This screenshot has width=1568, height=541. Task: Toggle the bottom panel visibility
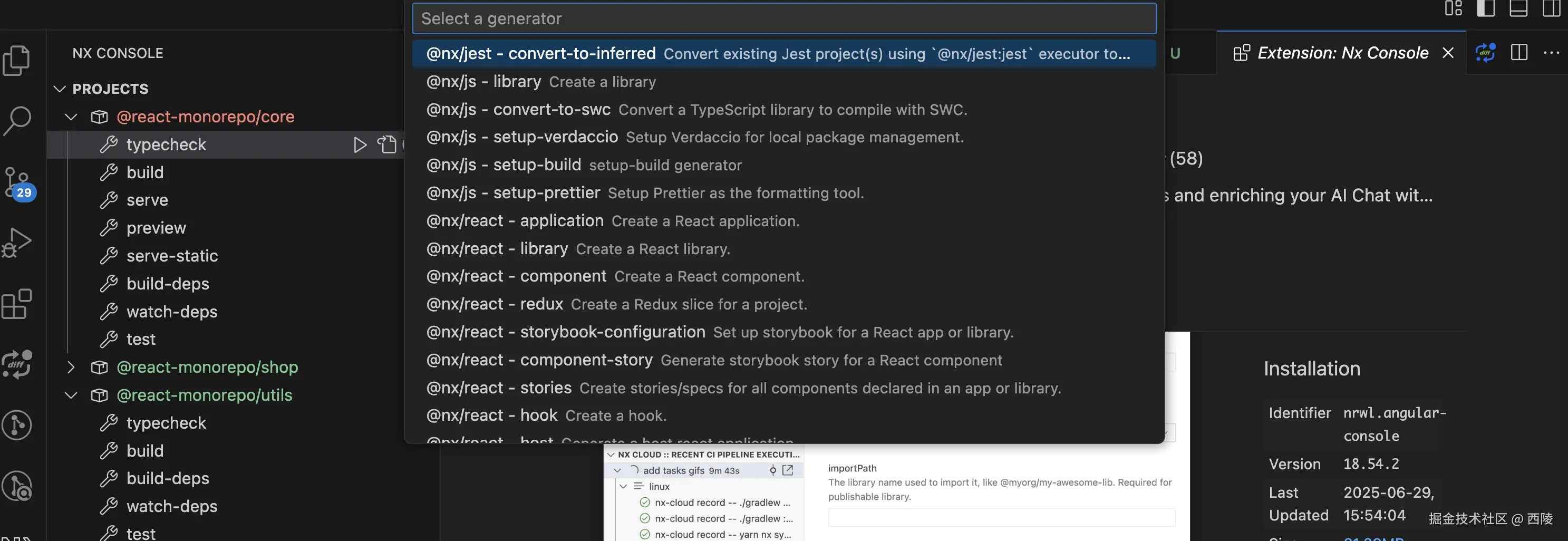point(1518,8)
